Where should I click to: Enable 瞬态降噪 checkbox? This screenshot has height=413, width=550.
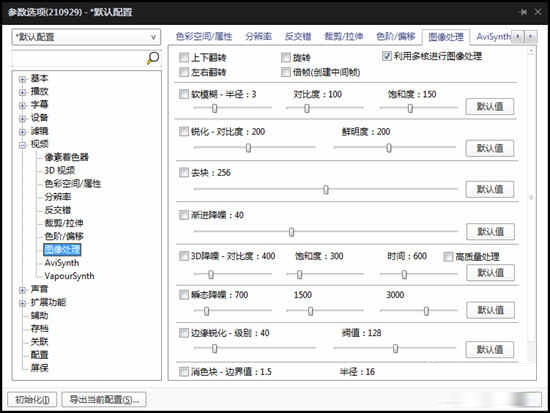(x=184, y=294)
